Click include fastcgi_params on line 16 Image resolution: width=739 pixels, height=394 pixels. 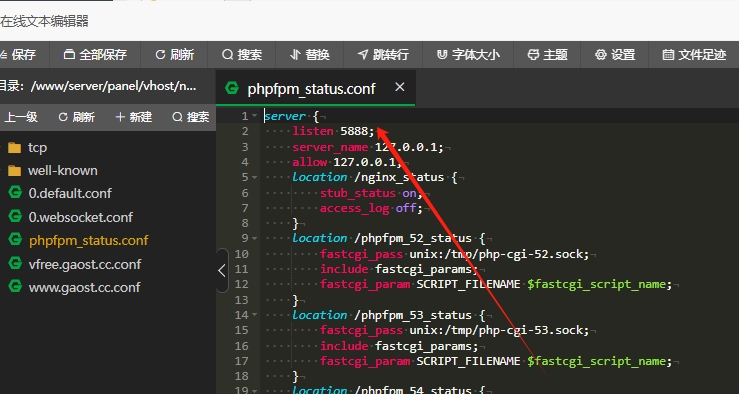coord(399,346)
